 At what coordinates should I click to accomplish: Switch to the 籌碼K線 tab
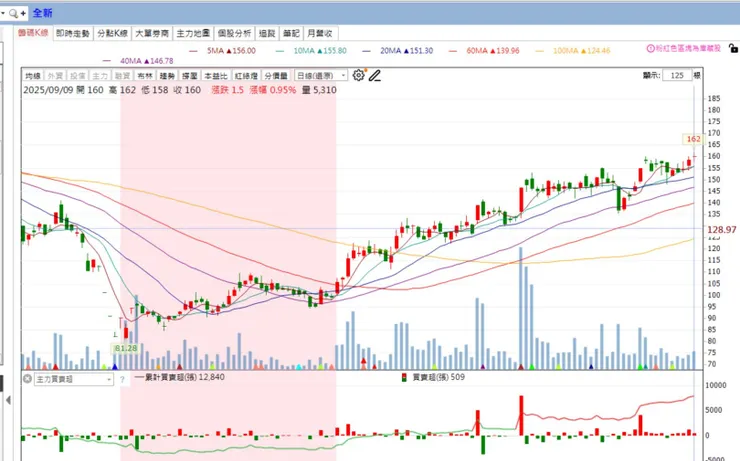(x=33, y=33)
